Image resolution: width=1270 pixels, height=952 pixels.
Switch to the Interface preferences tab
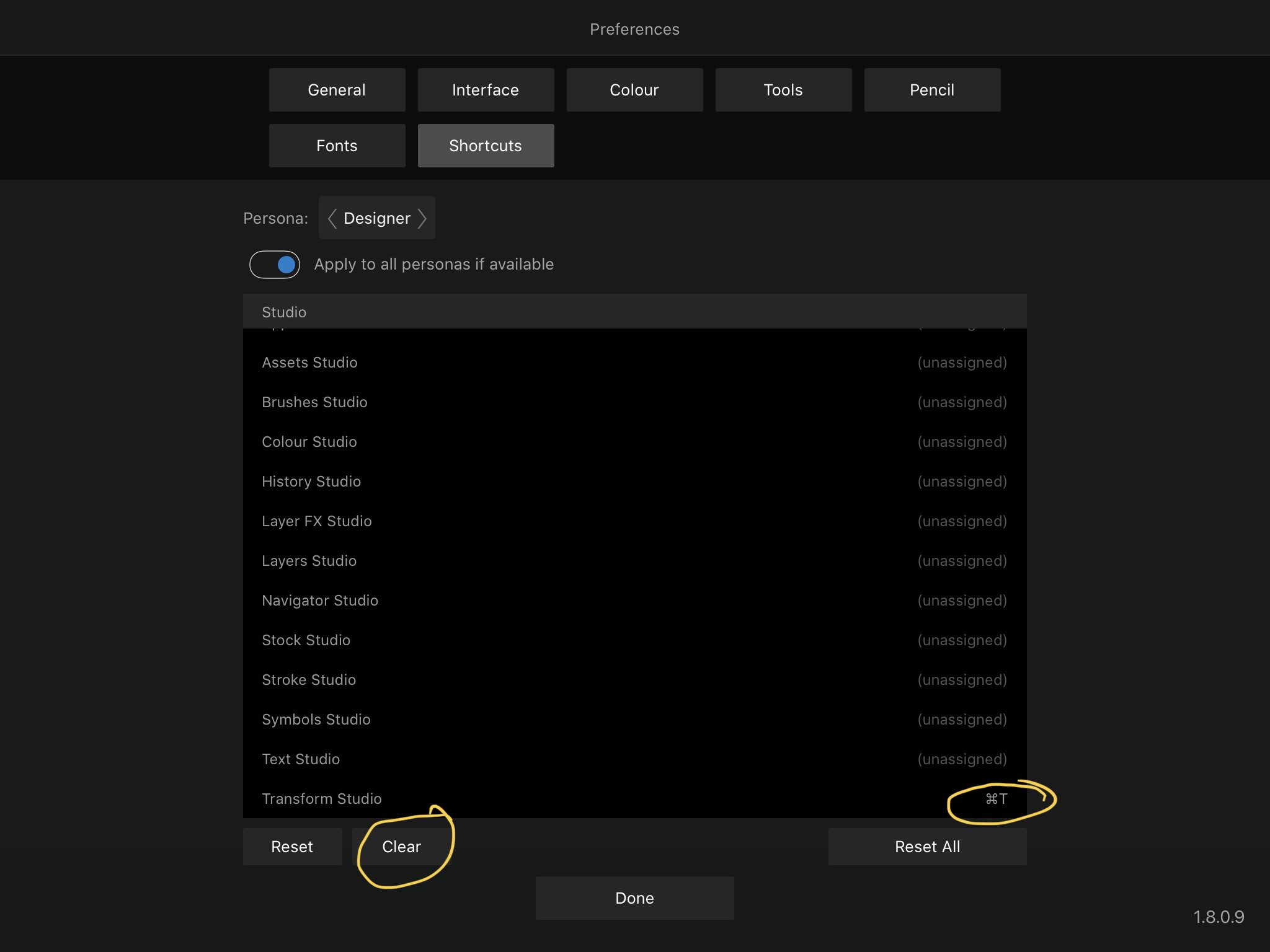pos(486,89)
